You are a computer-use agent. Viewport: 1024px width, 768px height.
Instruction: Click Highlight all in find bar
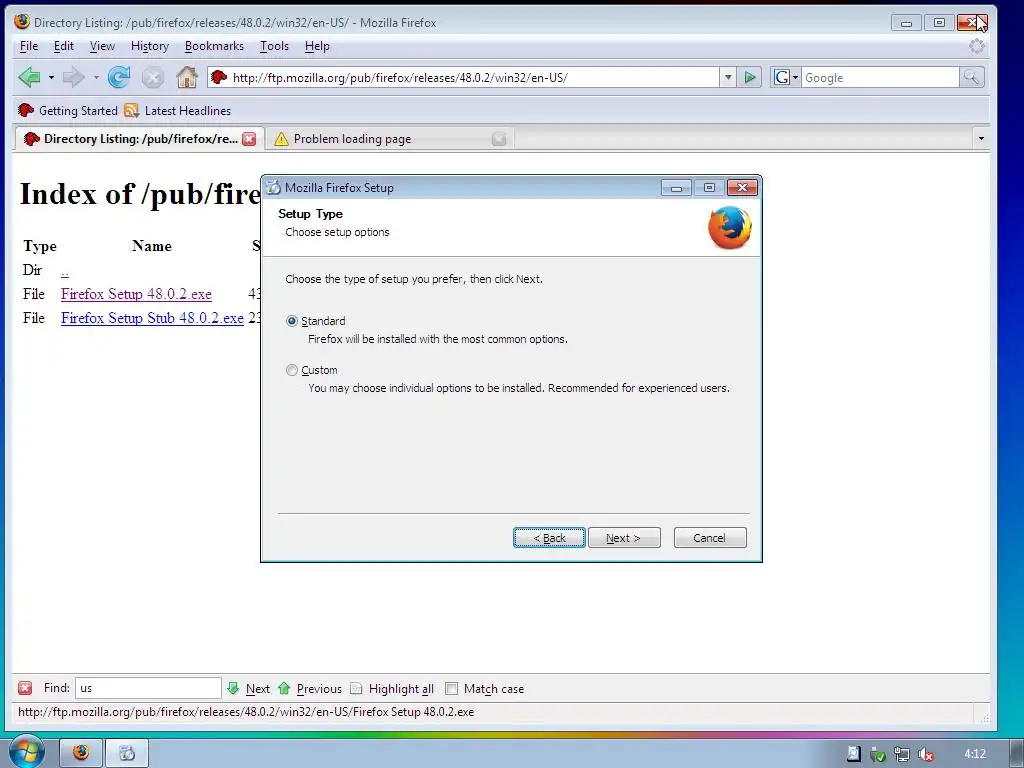[392, 688]
